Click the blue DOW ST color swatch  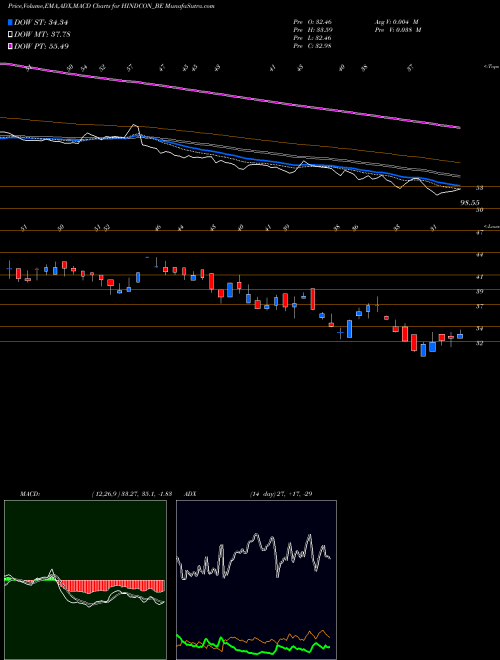coord(11,22)
